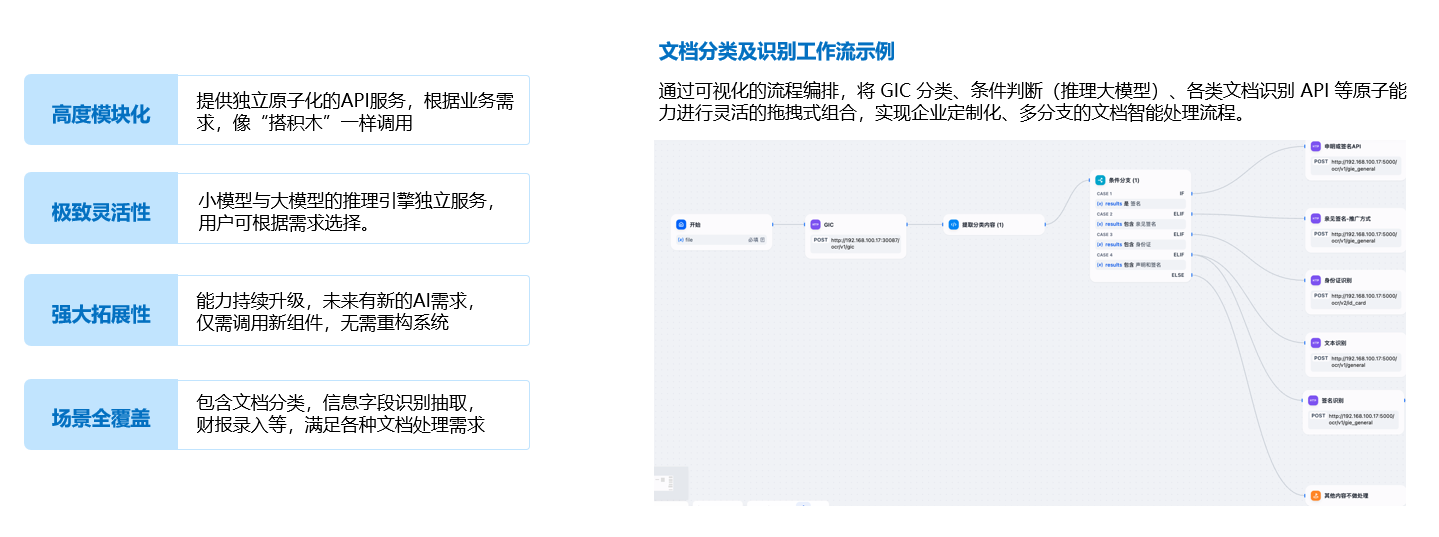Click the 文本识别 node HTTP icon
Screen dimensions: 1439x537
pyautogui.click(x=1315, y=342)
